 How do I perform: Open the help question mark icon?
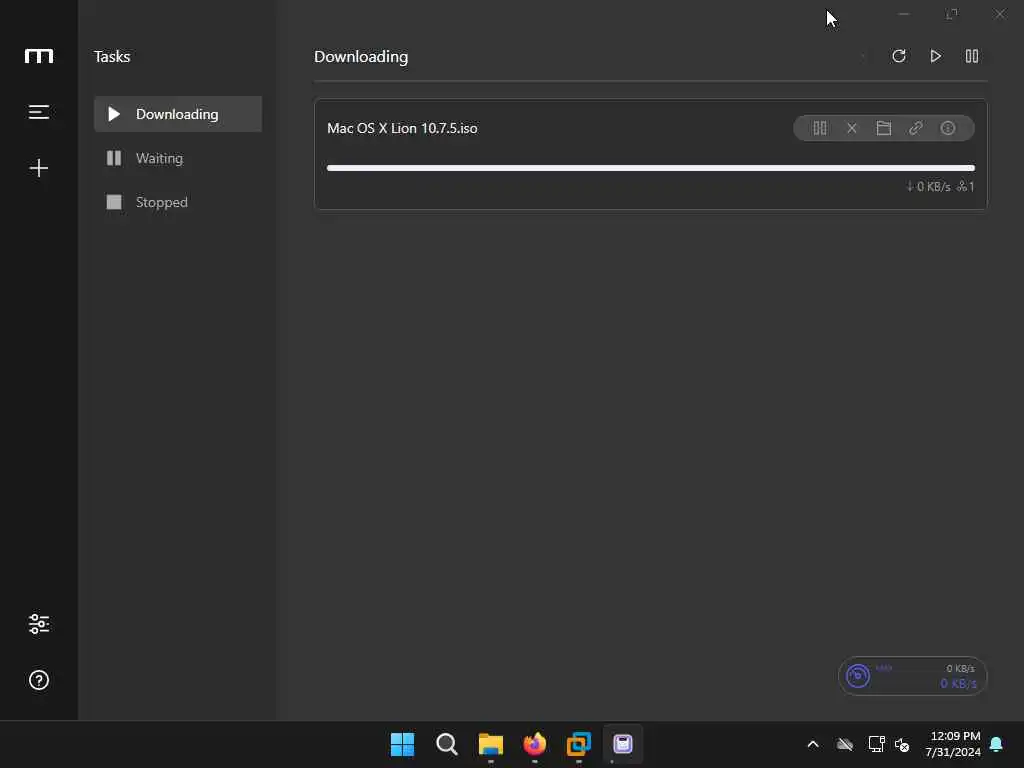tap(39, 680)
